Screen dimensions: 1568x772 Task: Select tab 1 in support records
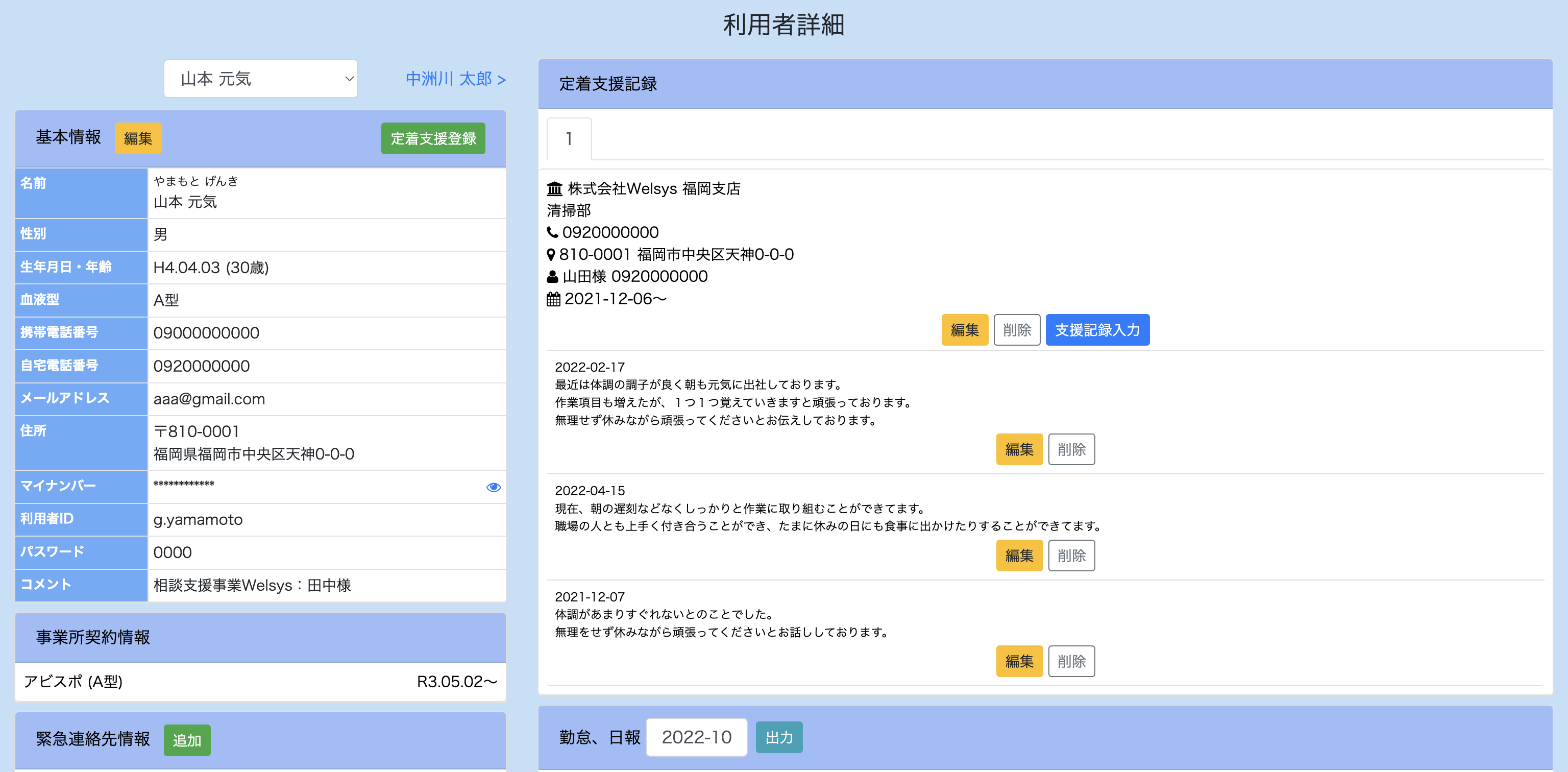point(569,139)
